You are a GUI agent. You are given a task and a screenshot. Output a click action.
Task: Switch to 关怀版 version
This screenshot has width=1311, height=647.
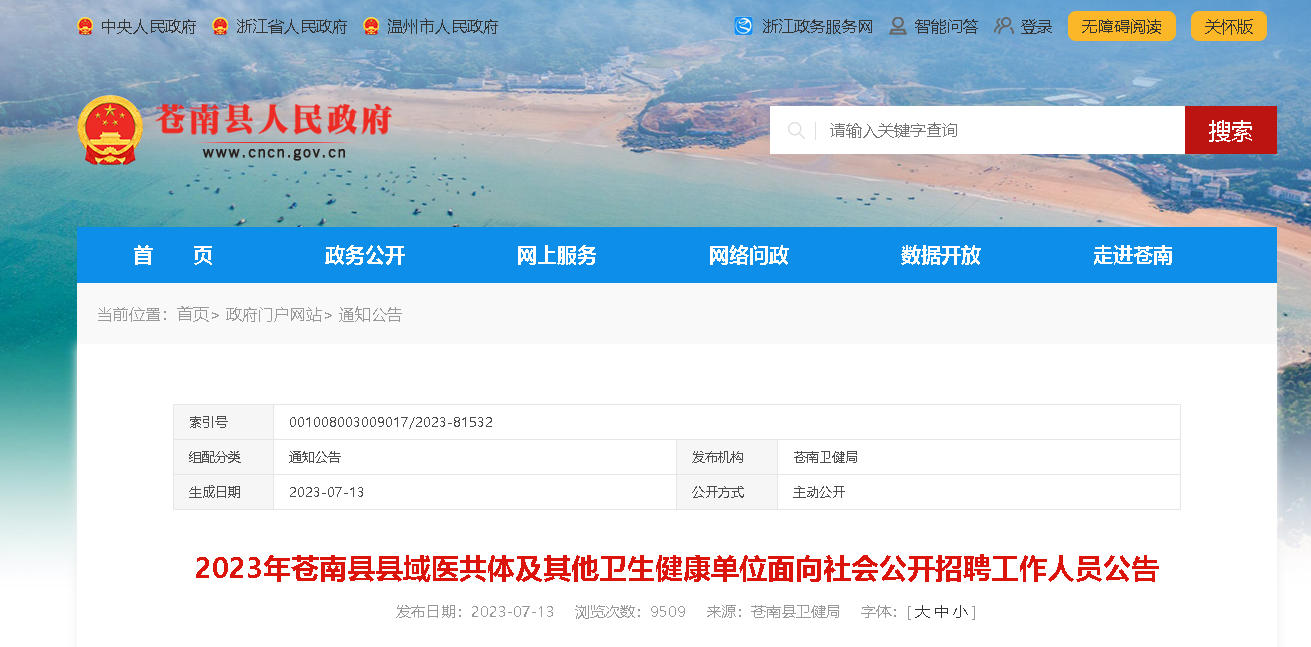[x=1229, y=26]
